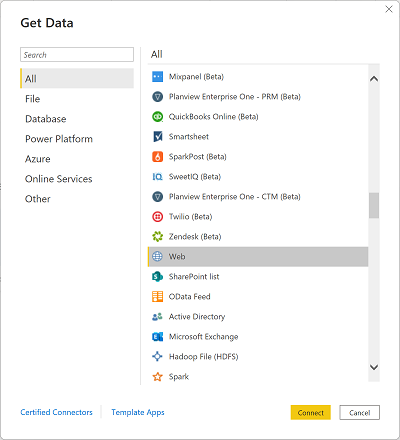Select Zendesk (Beta) label
The image size is (400, 440).
pos(195,237)
